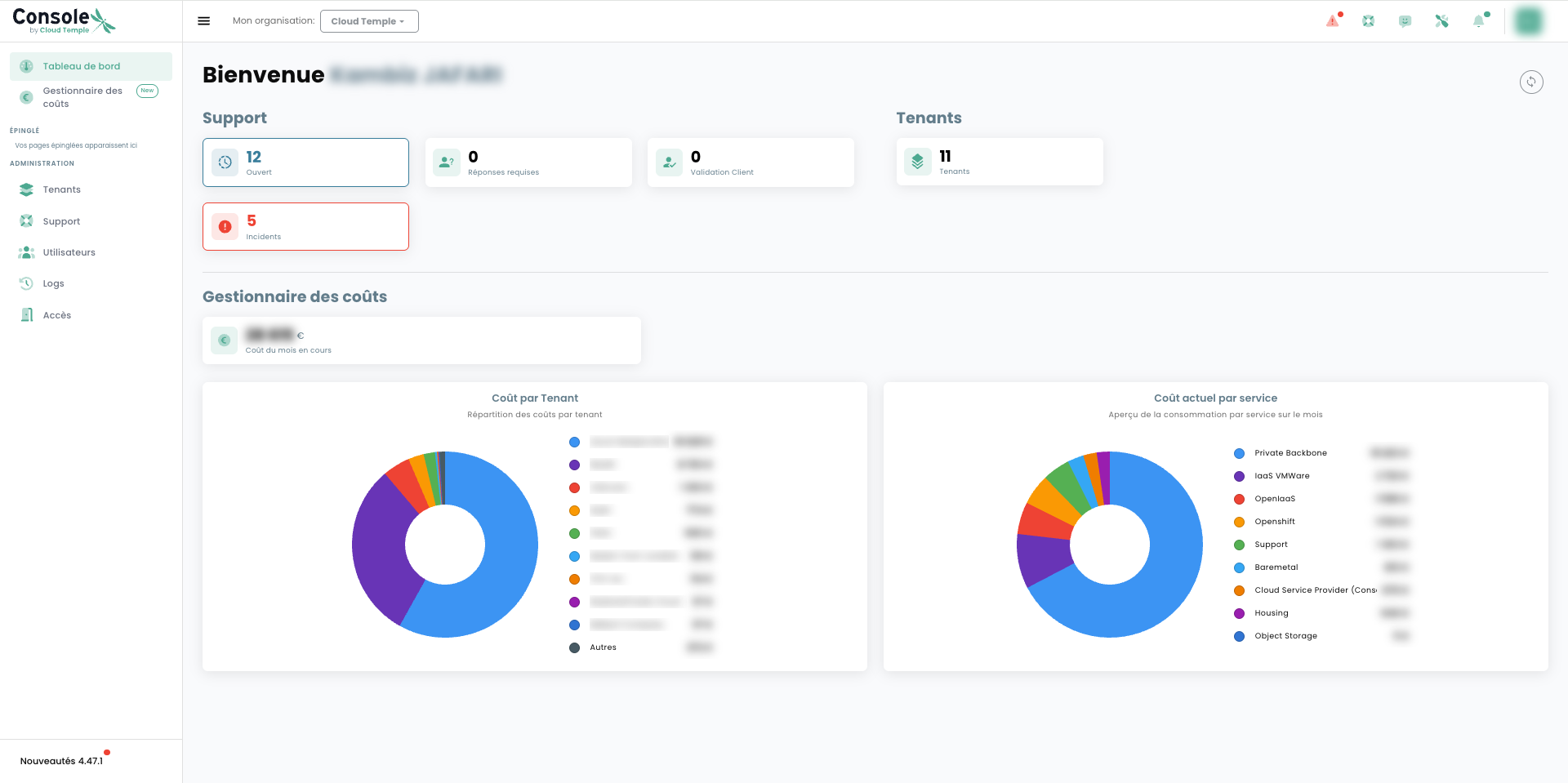Open the alert triangle notifications icon
The width and height of the screenshot is (1568, 783).
1333,21
